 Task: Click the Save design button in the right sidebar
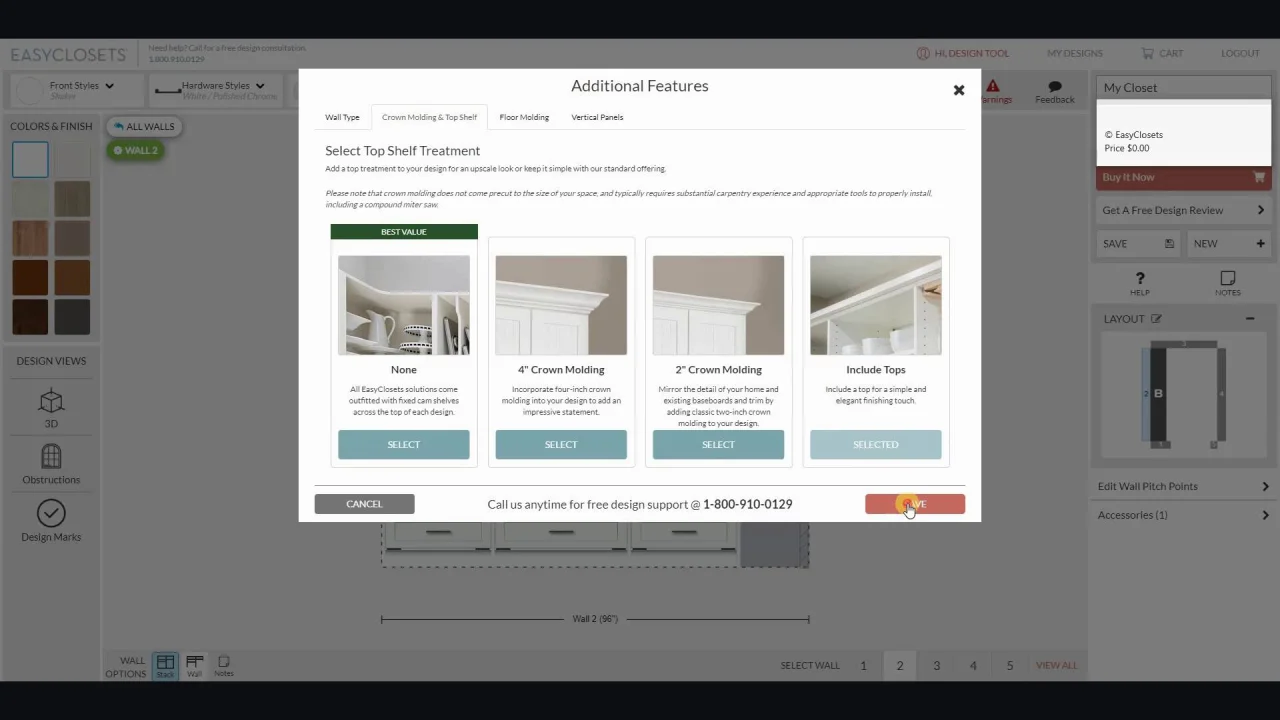1138,244
